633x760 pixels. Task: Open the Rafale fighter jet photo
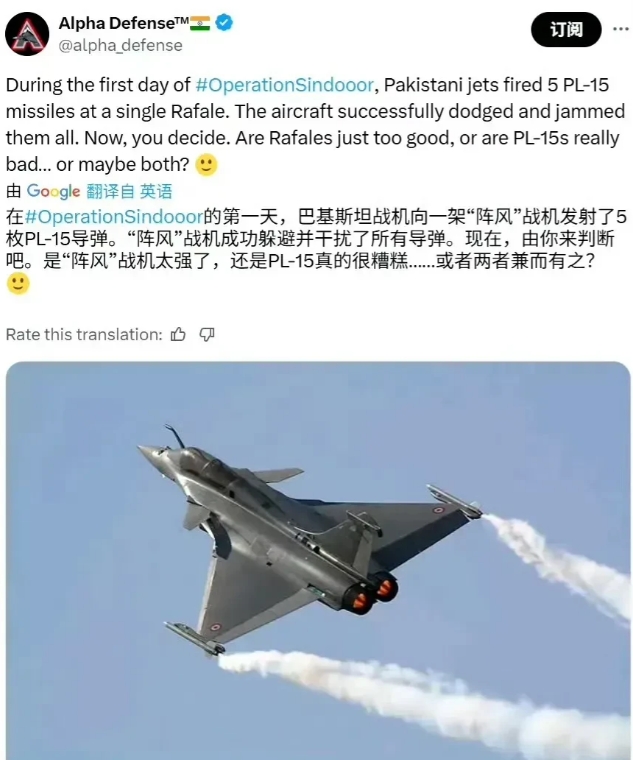tap(318, 560)
